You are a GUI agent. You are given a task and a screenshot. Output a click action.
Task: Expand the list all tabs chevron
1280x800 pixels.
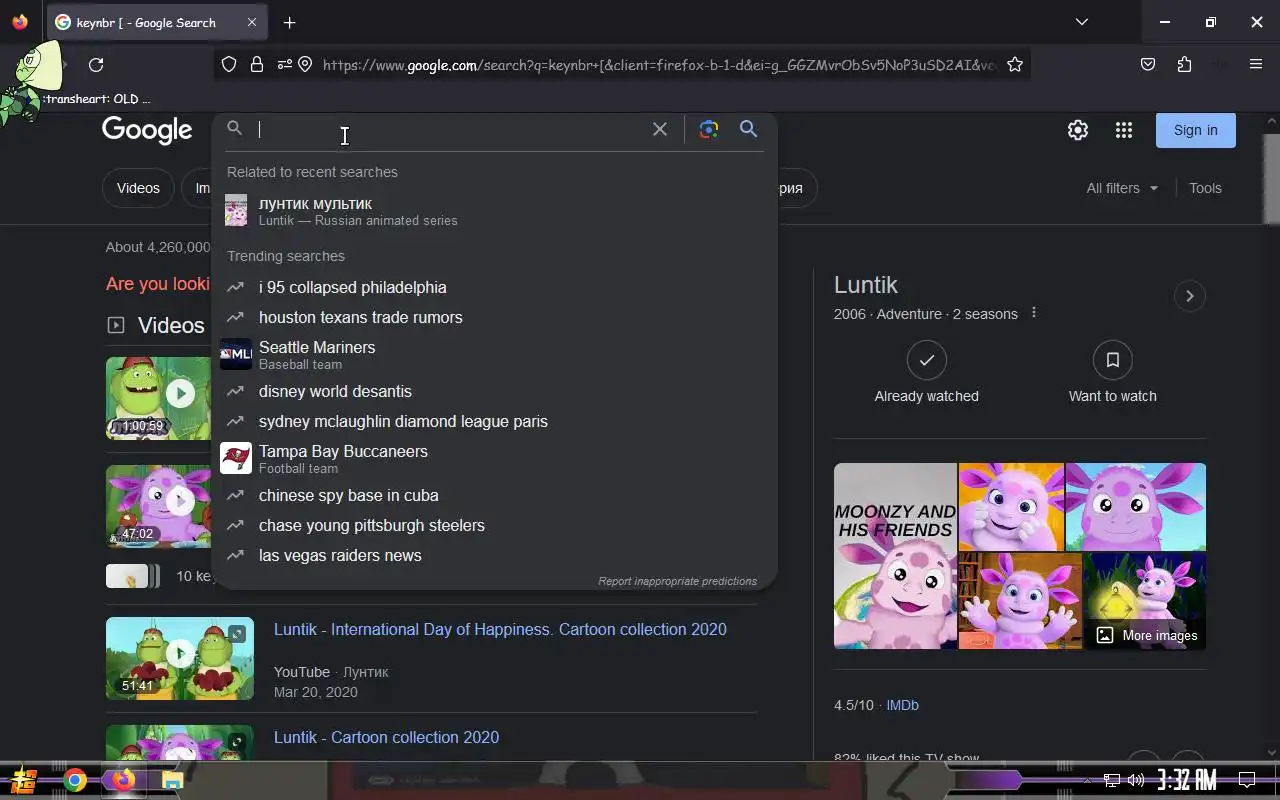pos(1081,22)
